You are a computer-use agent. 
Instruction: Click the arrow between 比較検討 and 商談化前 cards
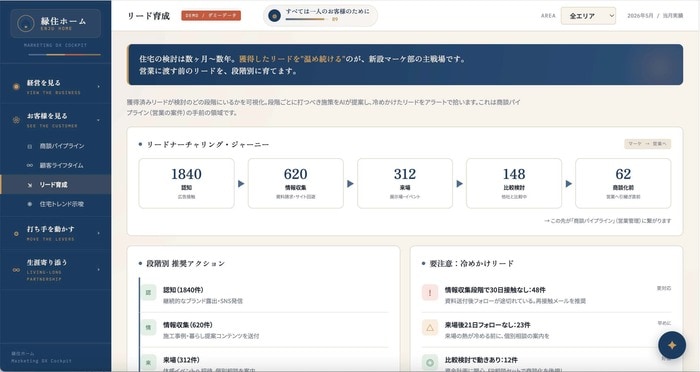(x=569, y=184)
